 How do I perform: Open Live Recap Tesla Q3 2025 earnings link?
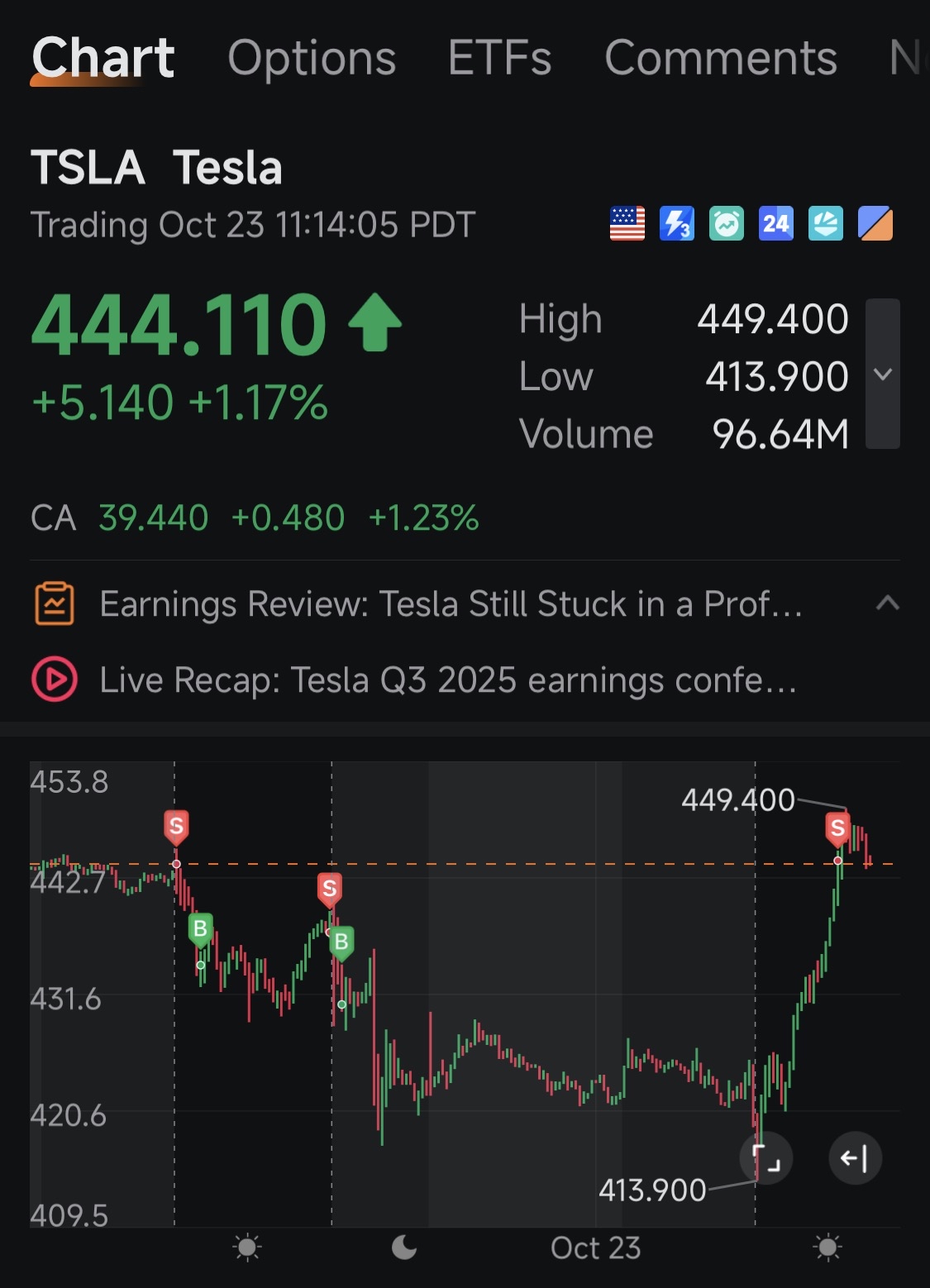pyautogui.click(x=447, y=680)
